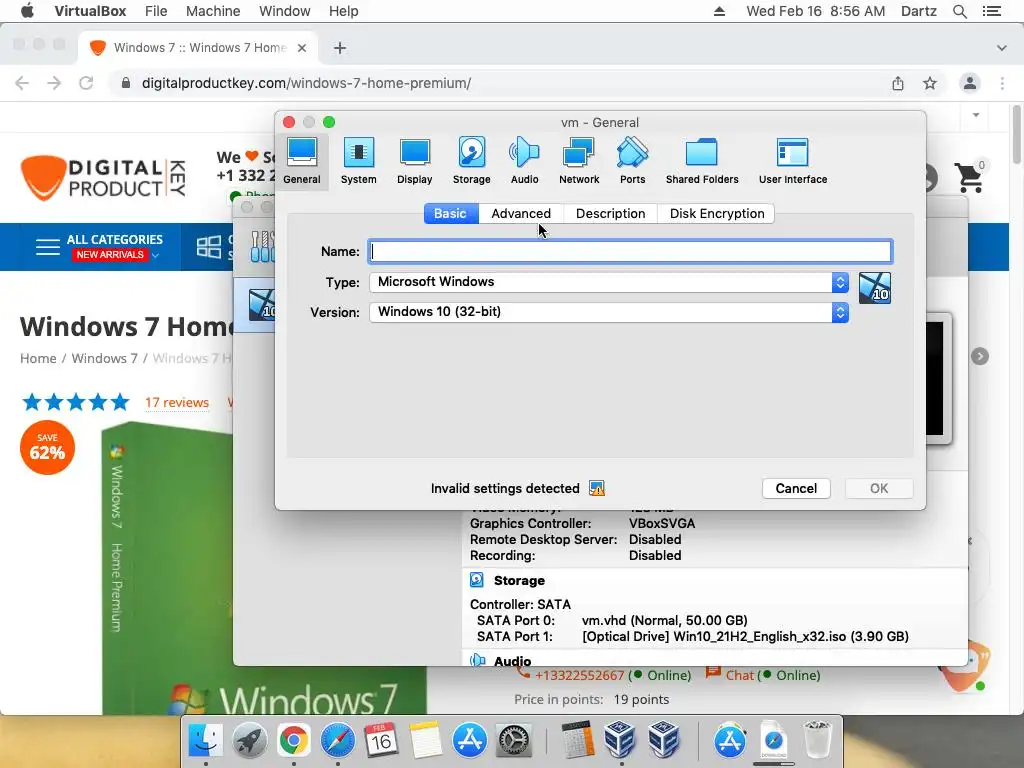
Task: Switch to the Advanced tab
Action: (520, 214)
